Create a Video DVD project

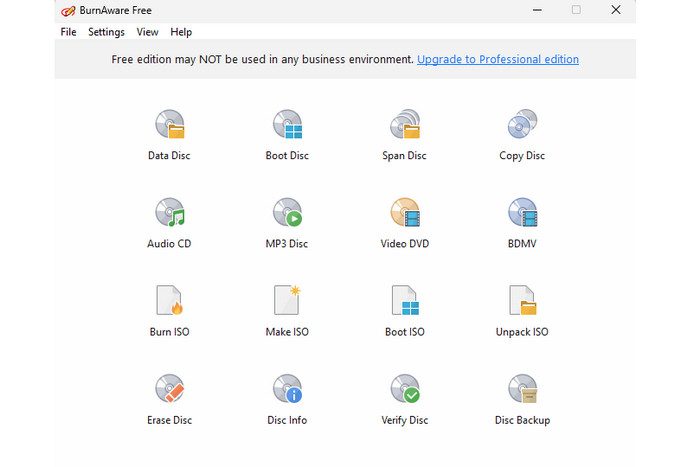pyautogui.click(x=404, y=213)
